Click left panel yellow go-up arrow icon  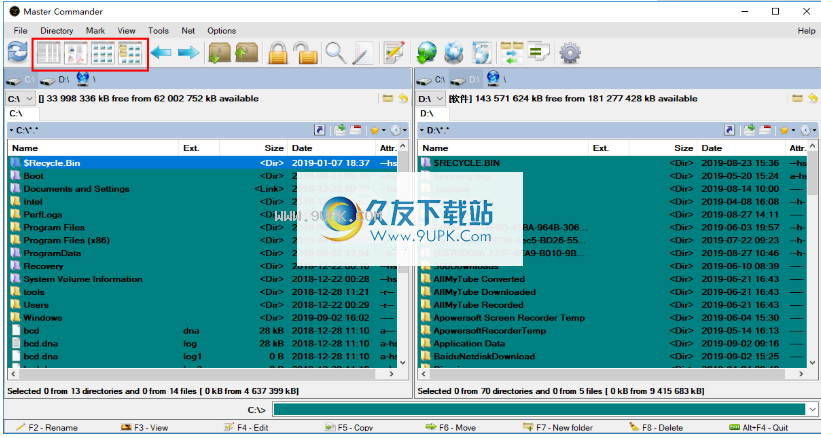[403, 98]
